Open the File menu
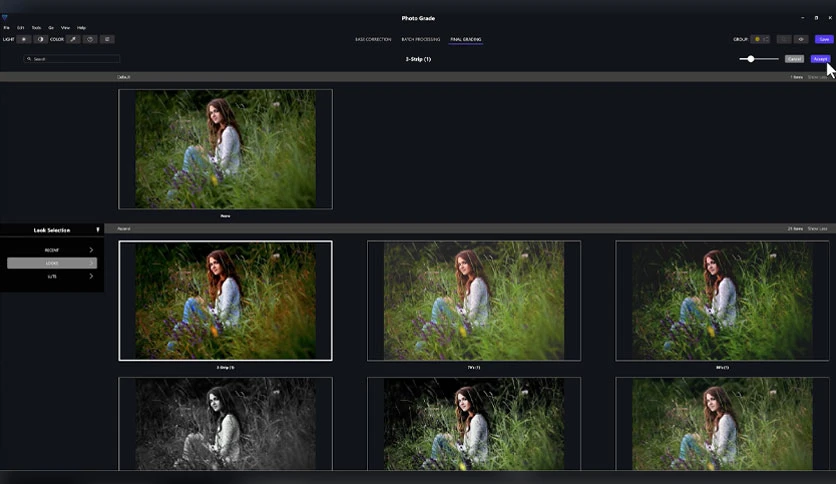This screenshot has height=484, width=836. (6, 28)
